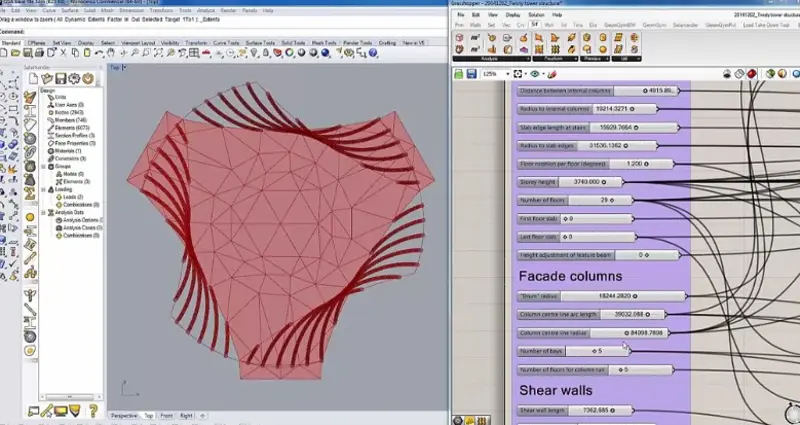Click the green eye preview icon in Grasshopper
Image resolution: width=800 pixels, height=425 pixels.
point(536,74)
